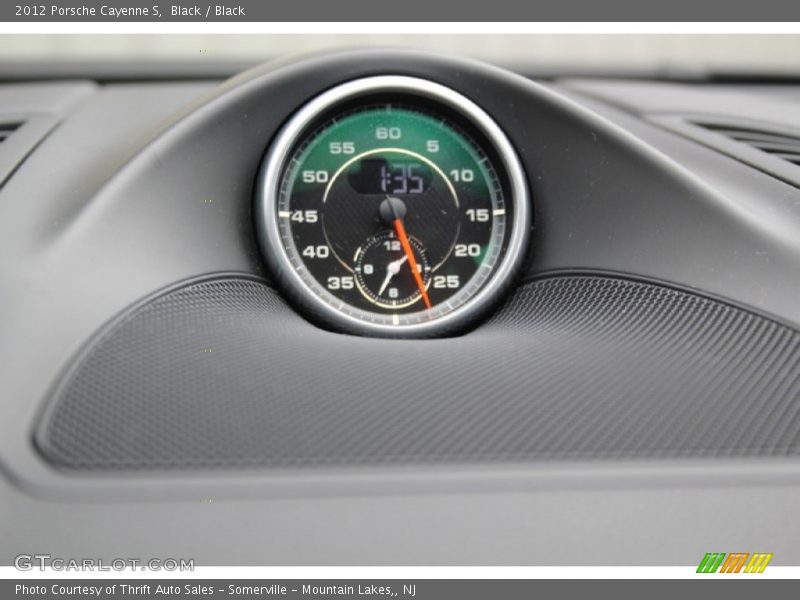The width and height of the screenshot is (800, 600).
Task: Click the number 45 on the dial
Action: (x=304, y=216)
